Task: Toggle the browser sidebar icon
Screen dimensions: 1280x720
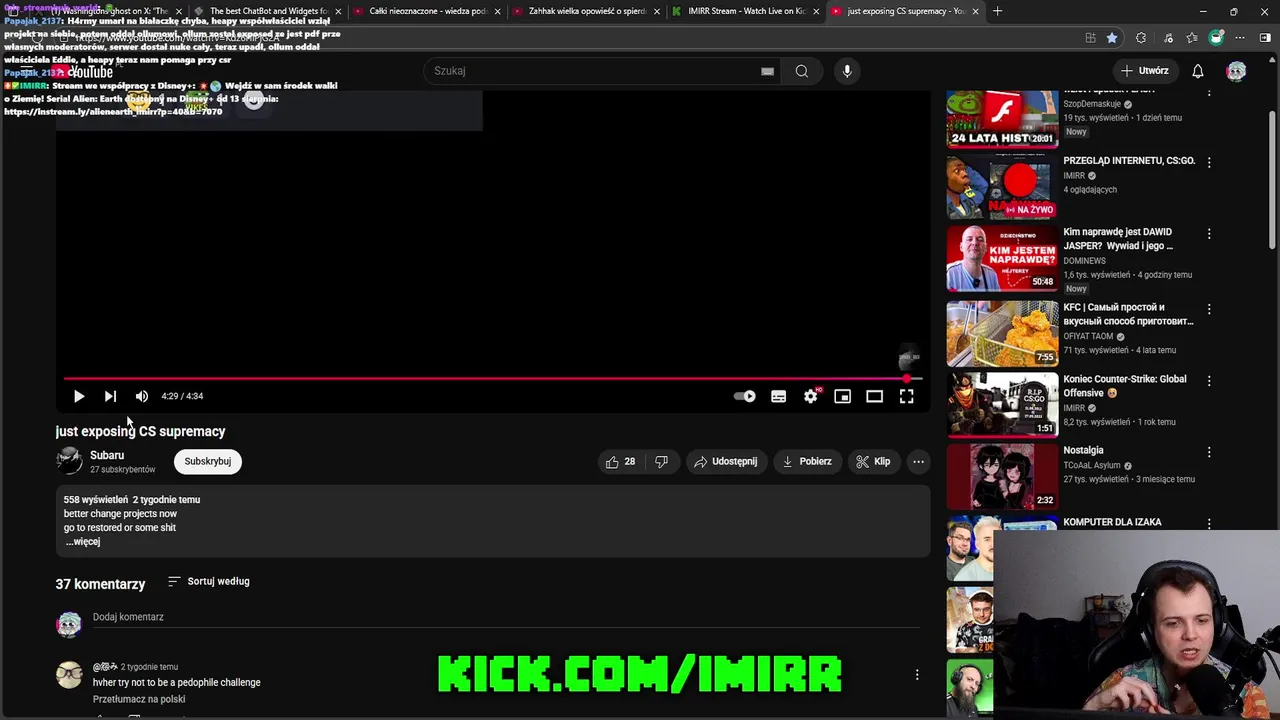Action: tap(1265, 38)
